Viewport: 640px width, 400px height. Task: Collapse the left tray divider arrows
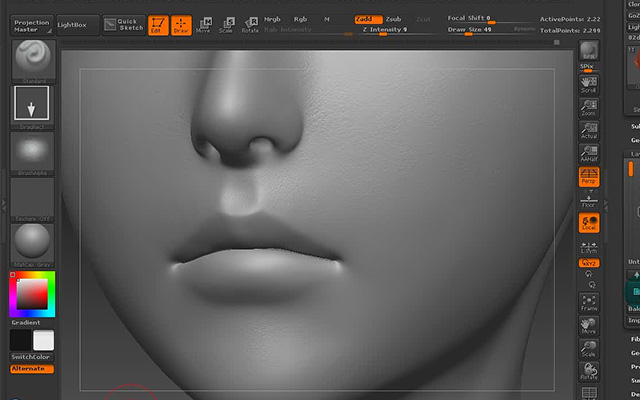(x=4, y=206)
